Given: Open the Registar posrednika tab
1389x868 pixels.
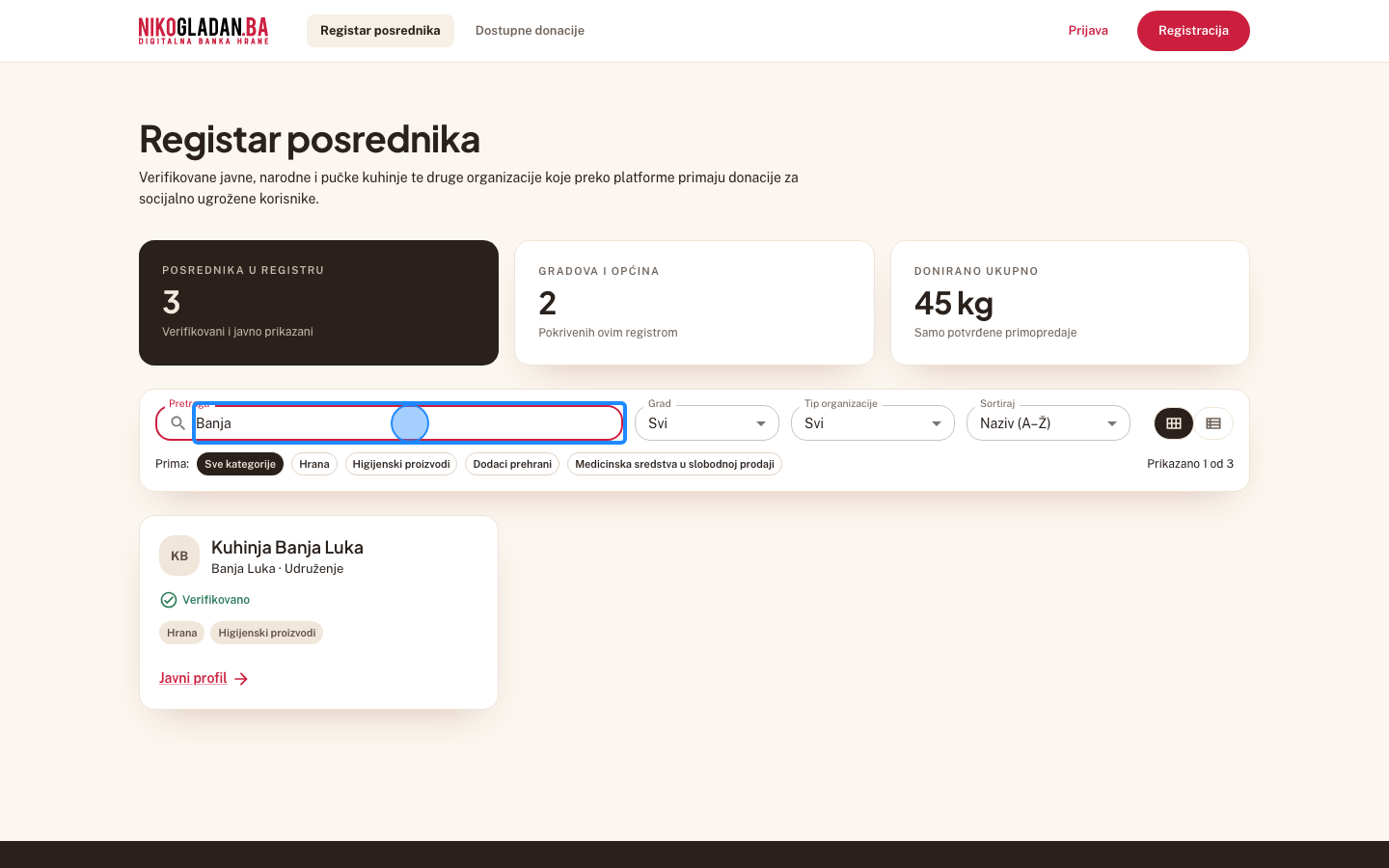Looking at the screenshot, I should tap(380, 31).
